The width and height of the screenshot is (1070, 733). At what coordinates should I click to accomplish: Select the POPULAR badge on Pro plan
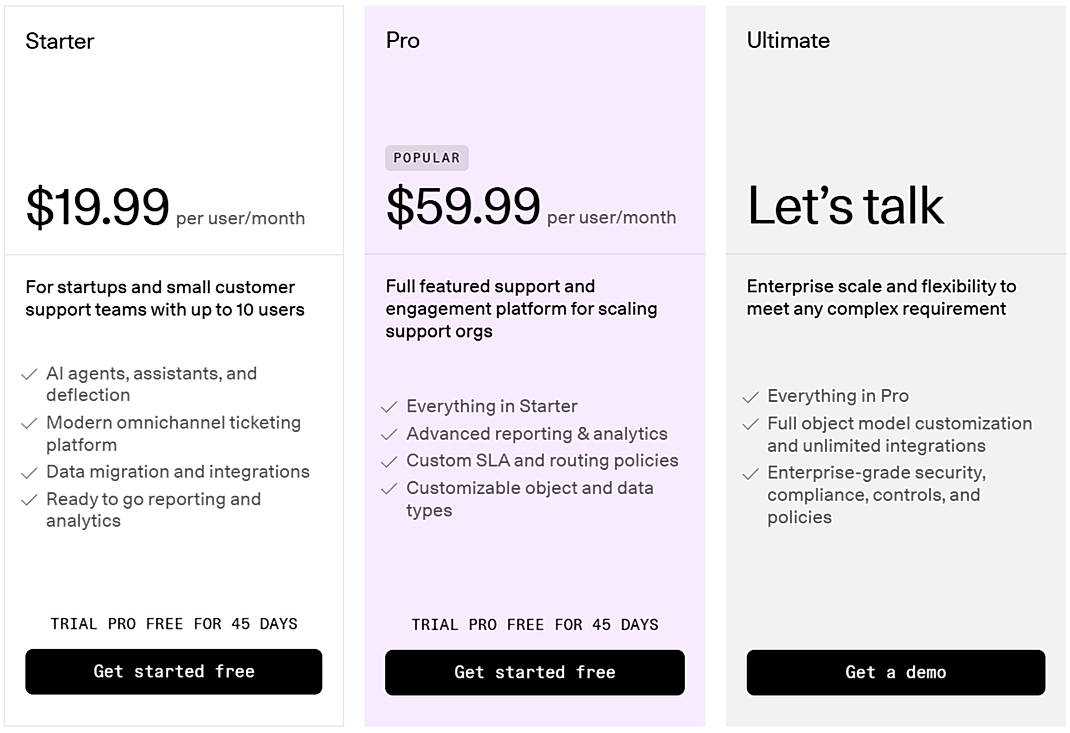click(427, 157)
